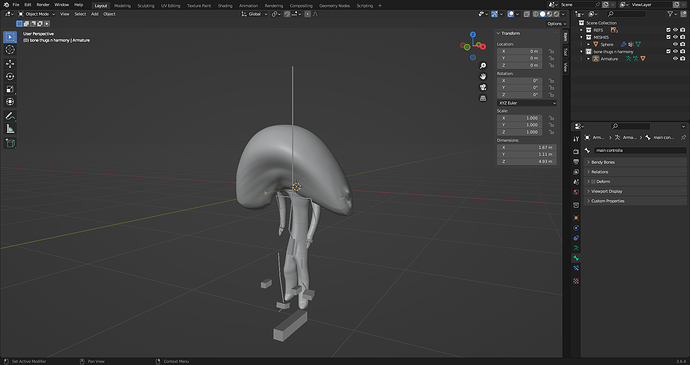The height and width of the screenshot is (365, 690).
Task: Expand the Custom Properties panel
Action: [635, 201]
